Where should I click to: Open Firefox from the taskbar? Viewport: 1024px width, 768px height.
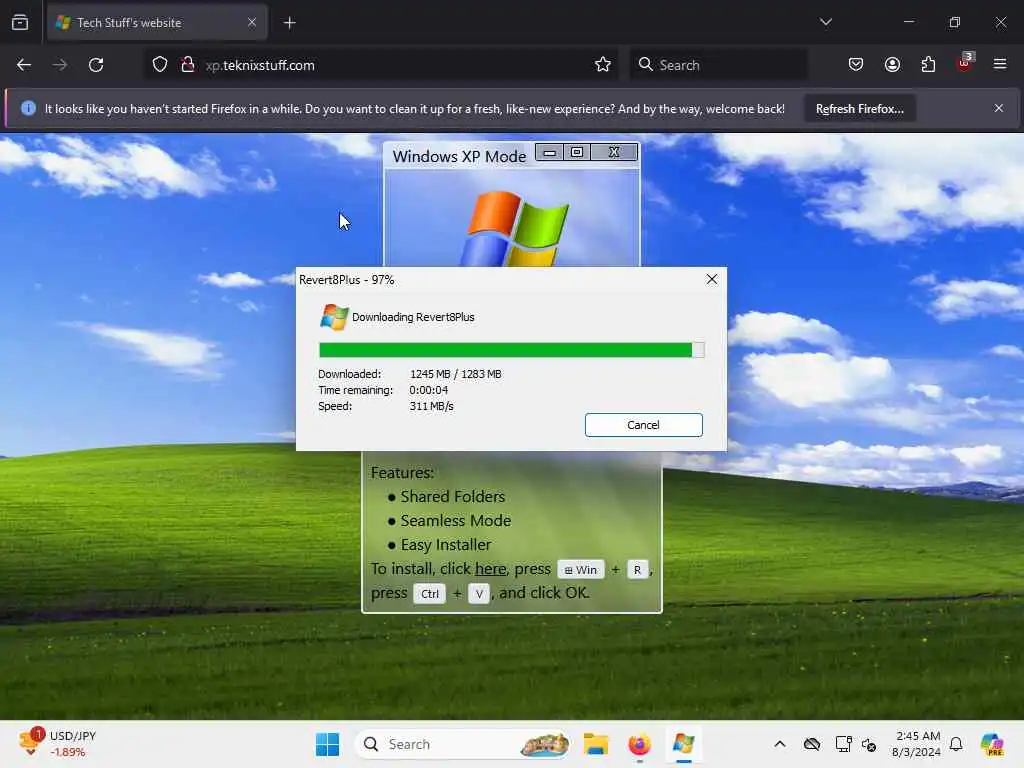point(639,744)
